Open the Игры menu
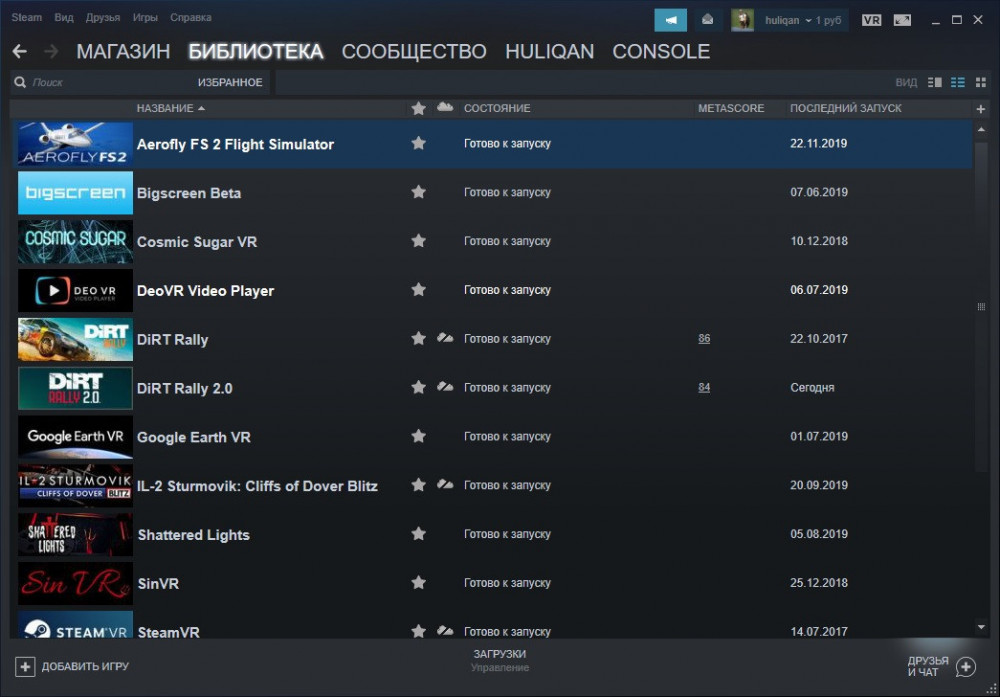 pos(145,18)
